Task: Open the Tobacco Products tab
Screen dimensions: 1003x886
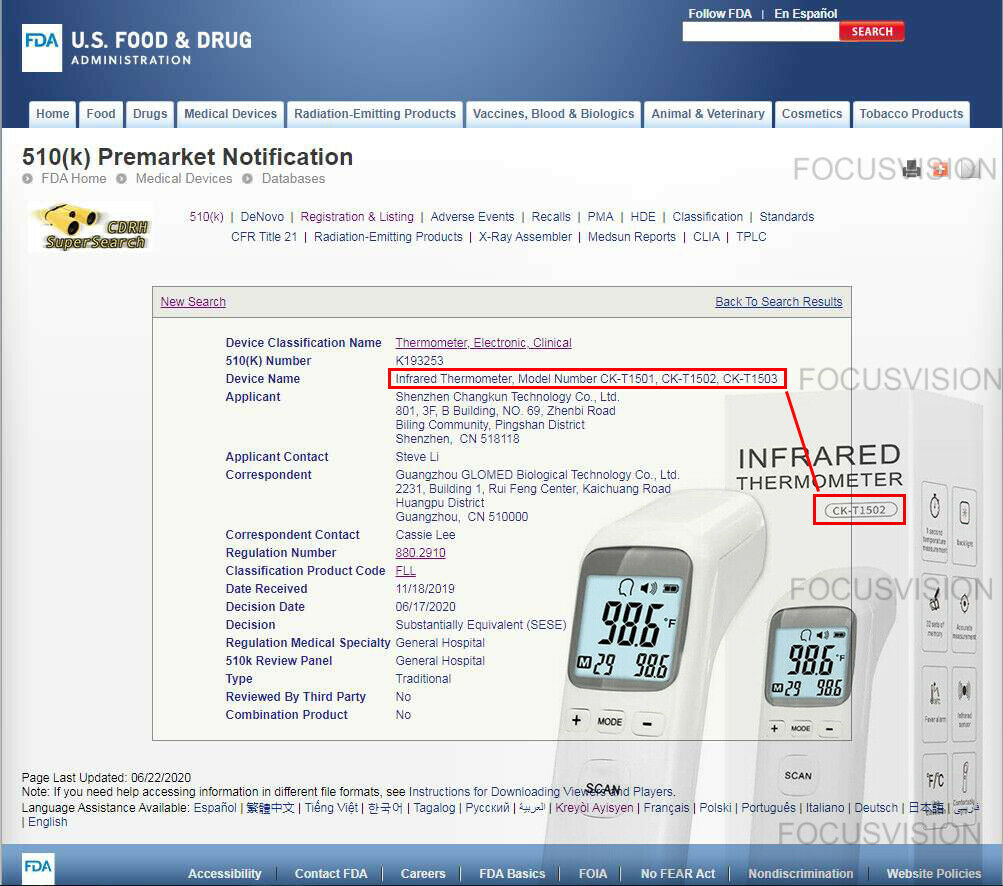Action: click(911, 114)
